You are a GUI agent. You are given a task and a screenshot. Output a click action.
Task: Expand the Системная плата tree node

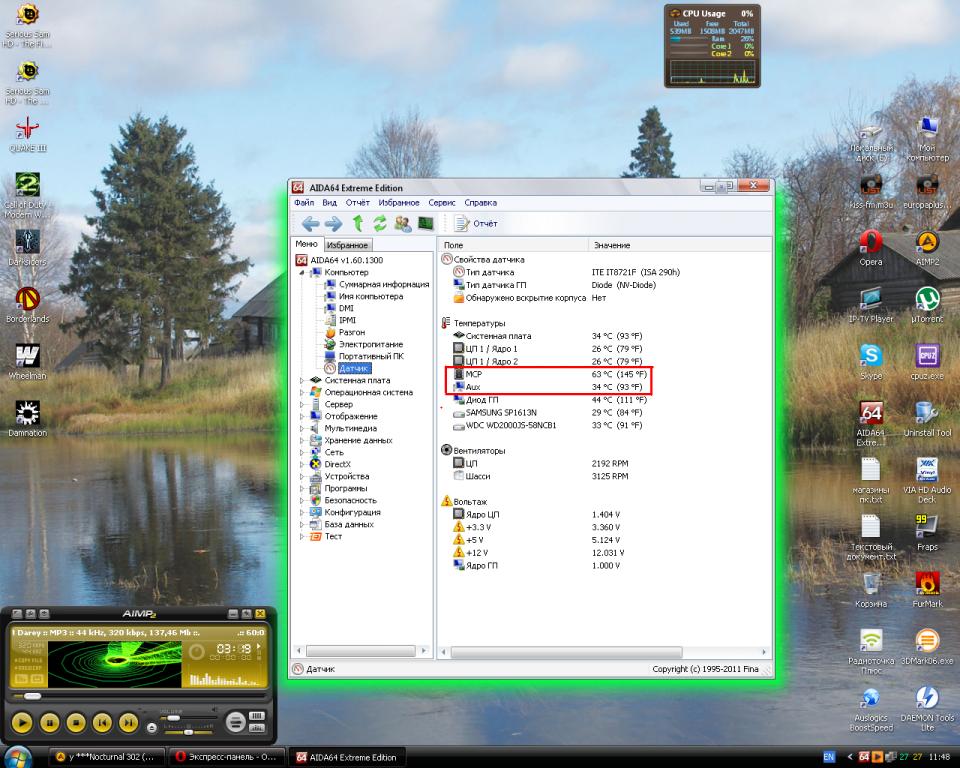click(x=302, y=380)
